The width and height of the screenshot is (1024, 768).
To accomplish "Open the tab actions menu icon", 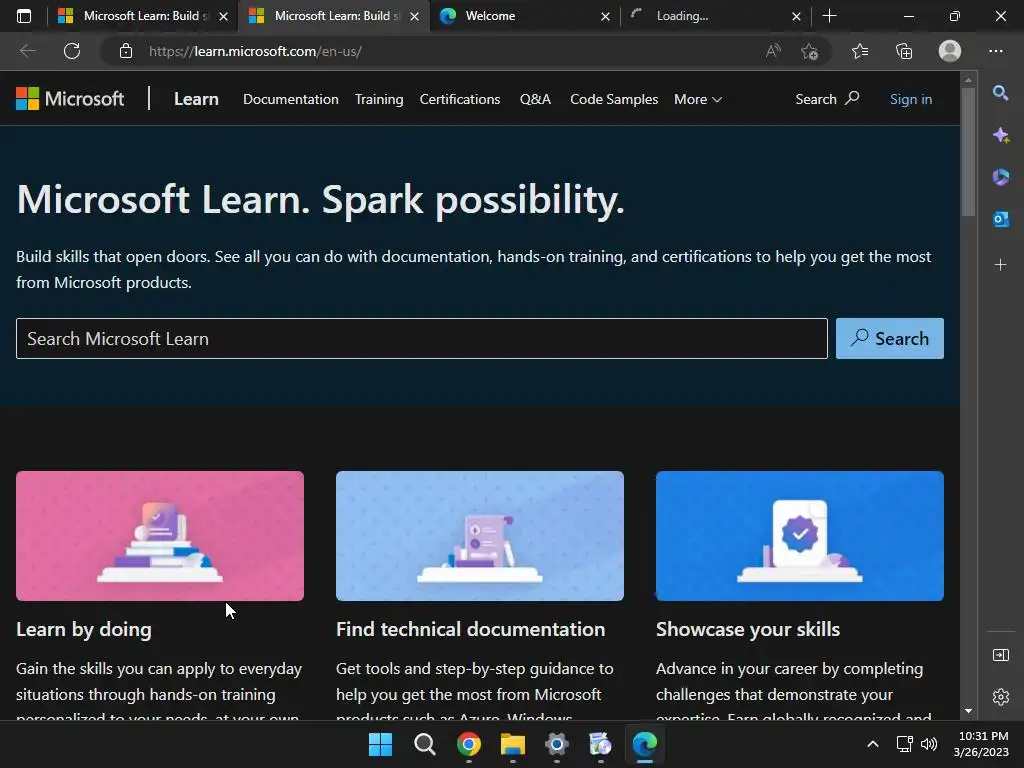I will pyautogui.click(x=24, y=16).
